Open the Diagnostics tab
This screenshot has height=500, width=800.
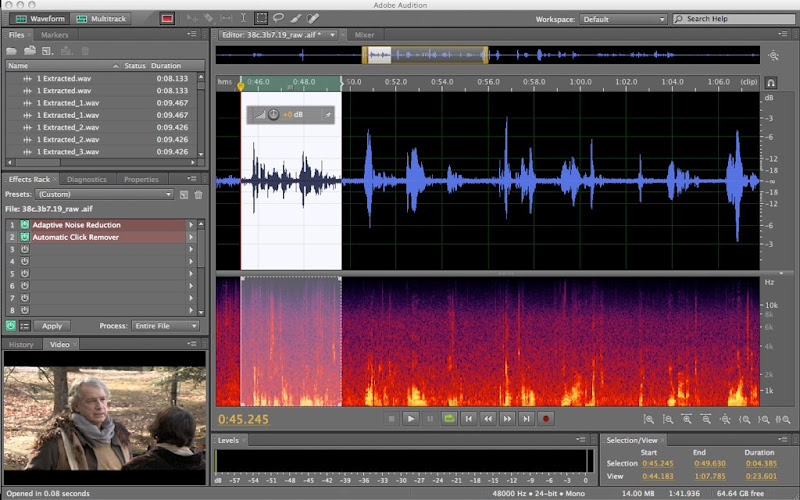click(x=86, y=180)
